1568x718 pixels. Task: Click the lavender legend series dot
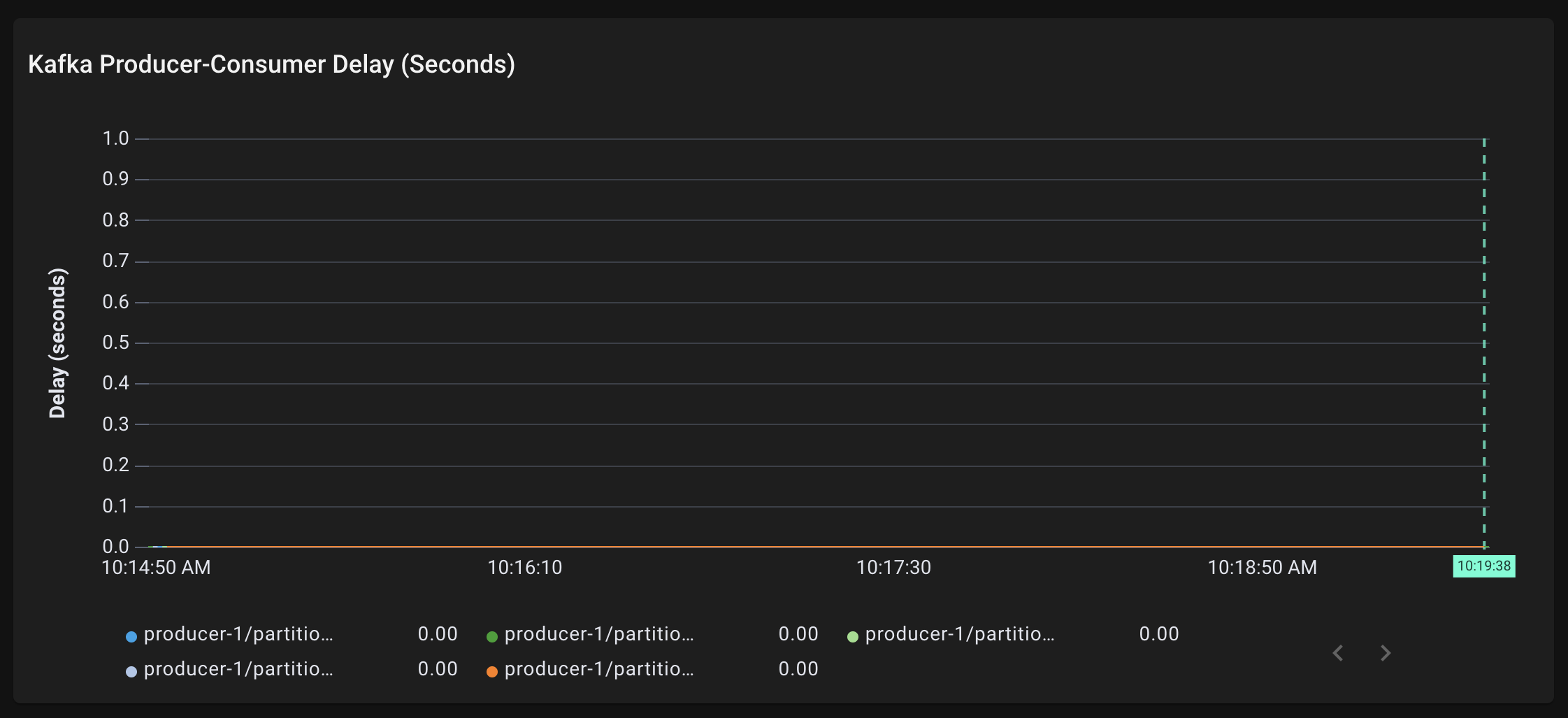131,672
